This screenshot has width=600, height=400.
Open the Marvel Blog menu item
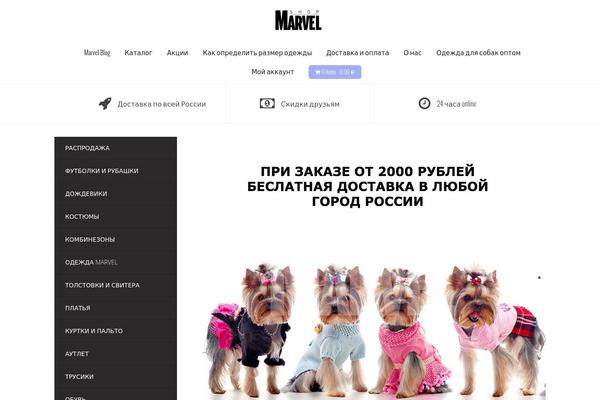click(x=97, y=53)
